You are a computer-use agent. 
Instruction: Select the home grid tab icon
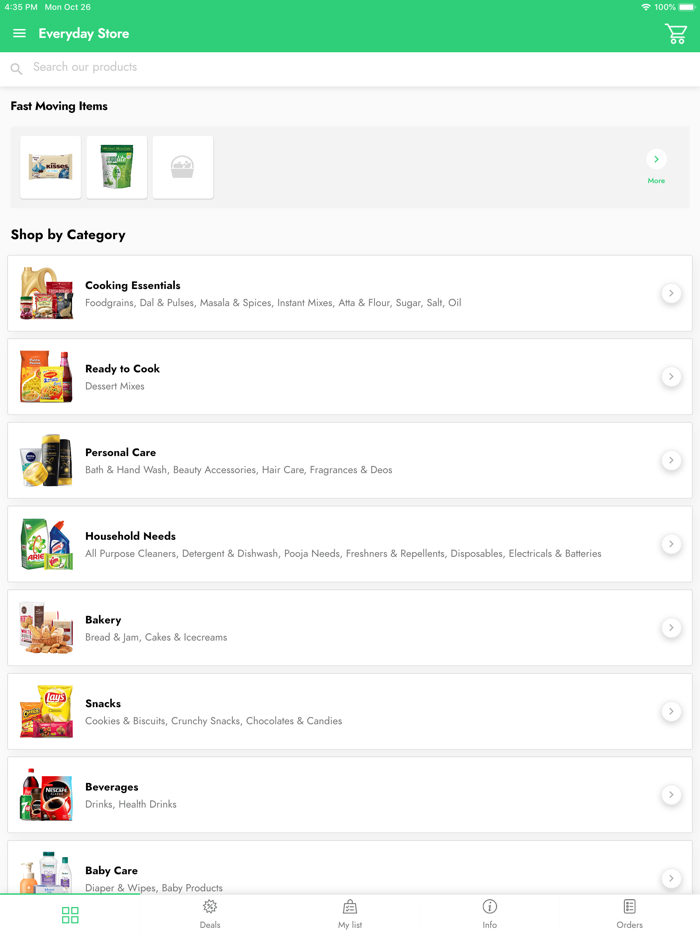tap(70, 915)
